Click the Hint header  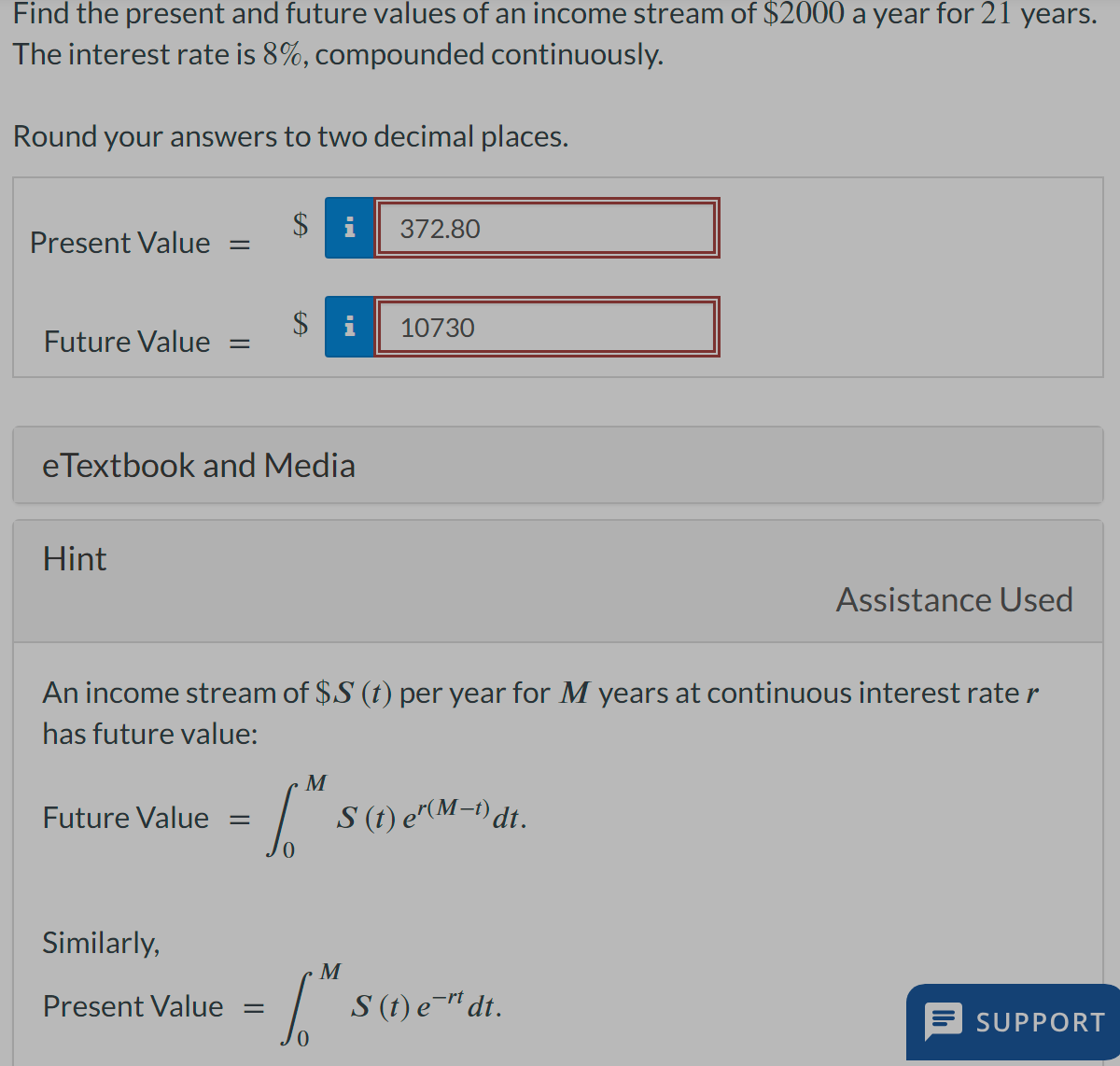[x=74, y=558]
